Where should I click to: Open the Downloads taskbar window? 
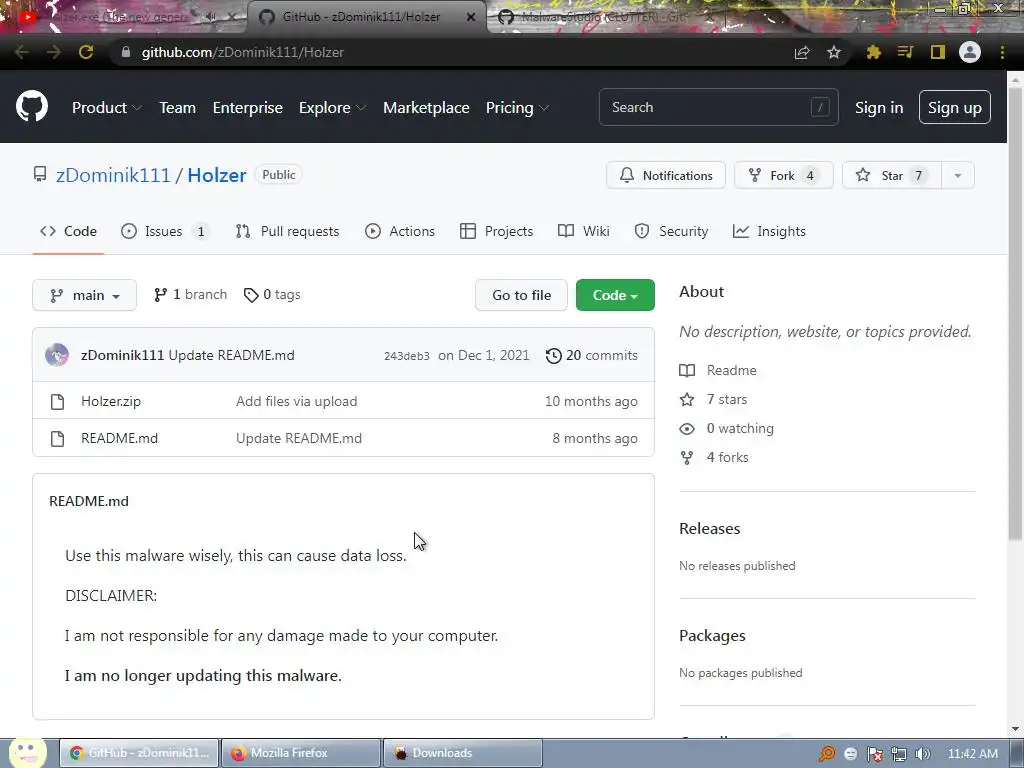coord(462,754)
